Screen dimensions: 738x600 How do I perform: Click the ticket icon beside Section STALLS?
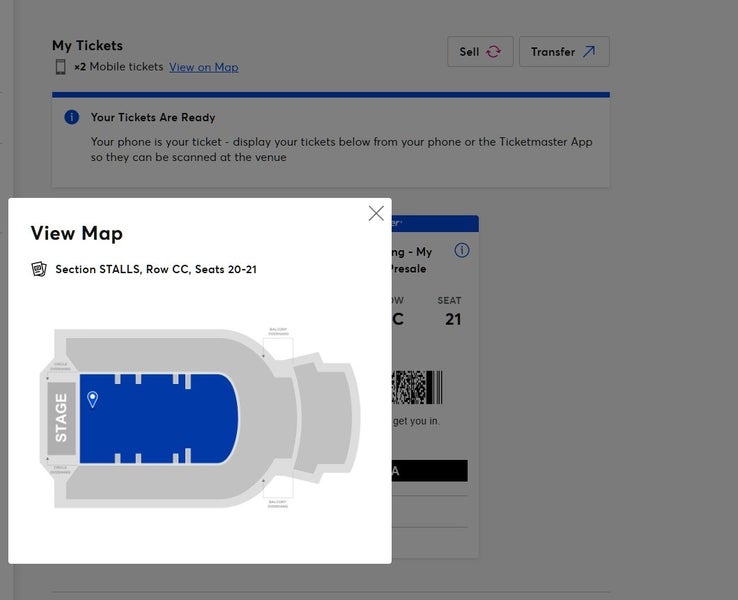tap(39, 269)
